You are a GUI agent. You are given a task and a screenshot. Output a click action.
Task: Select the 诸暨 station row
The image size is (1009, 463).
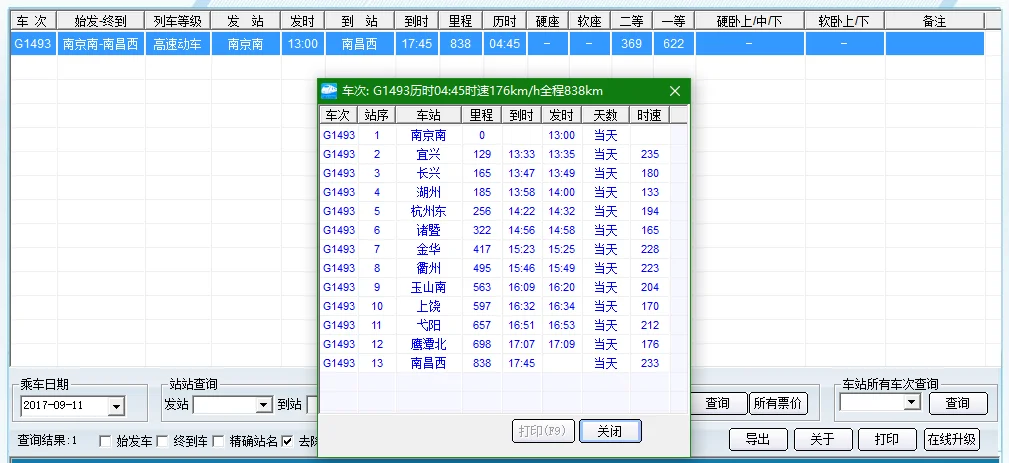coord(495,230)
